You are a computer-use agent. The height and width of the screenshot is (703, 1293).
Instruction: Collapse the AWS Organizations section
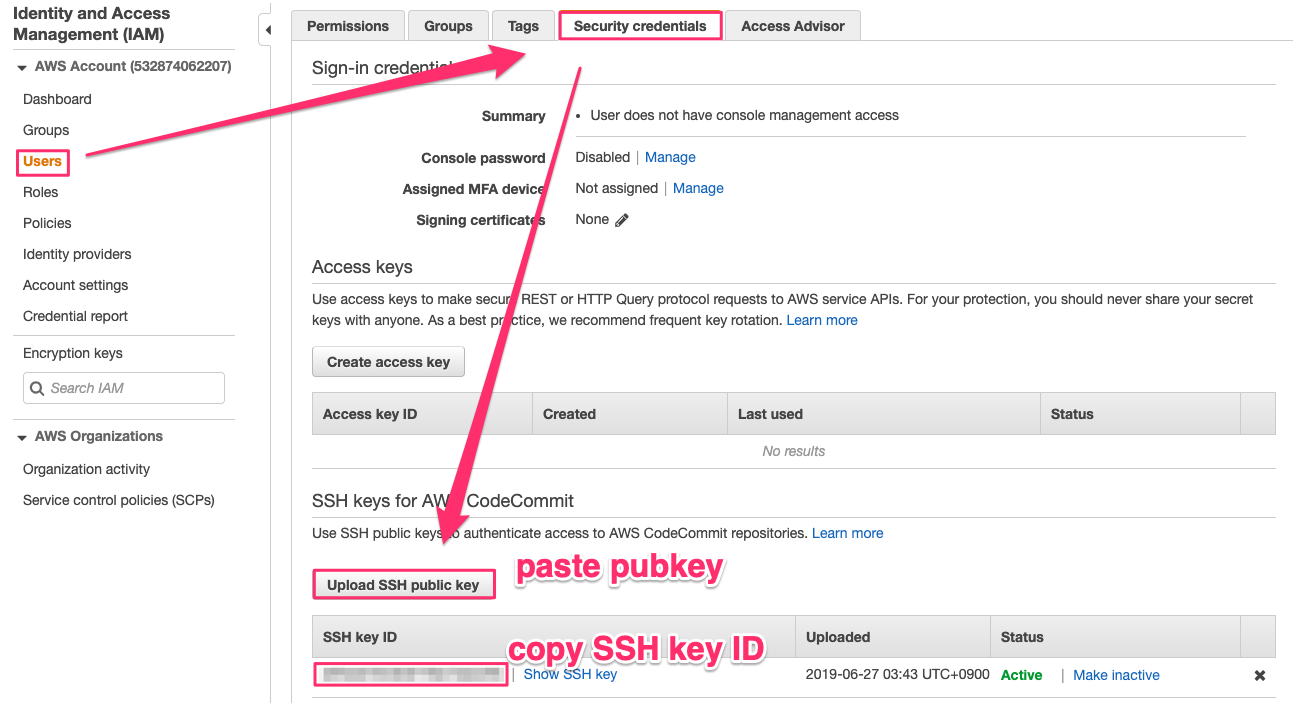coord(22,437)
